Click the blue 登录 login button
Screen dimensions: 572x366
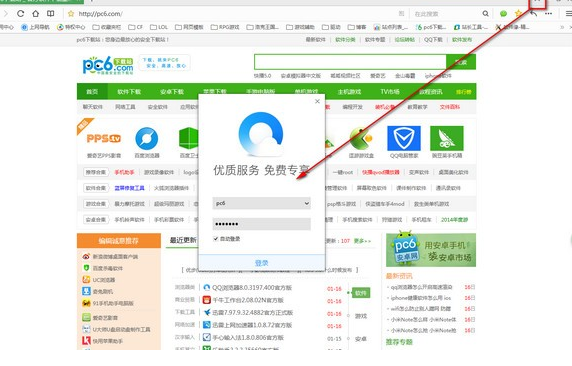[262, 263]
